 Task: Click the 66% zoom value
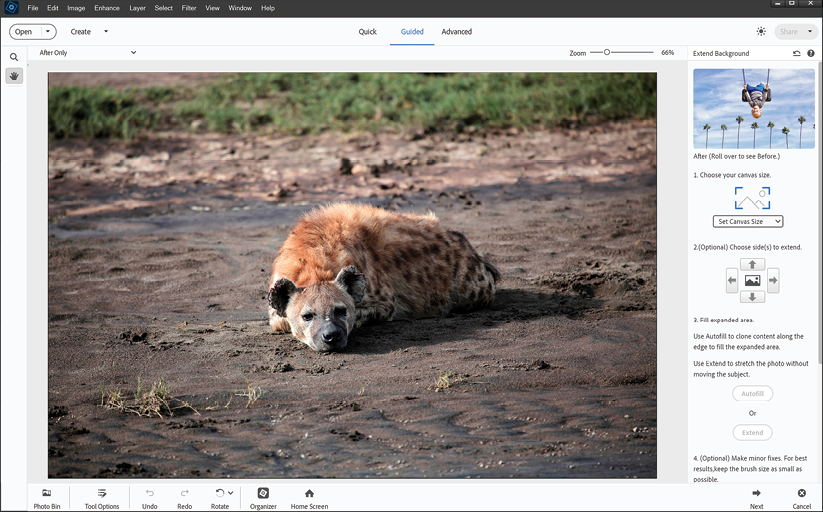point(668,53)
